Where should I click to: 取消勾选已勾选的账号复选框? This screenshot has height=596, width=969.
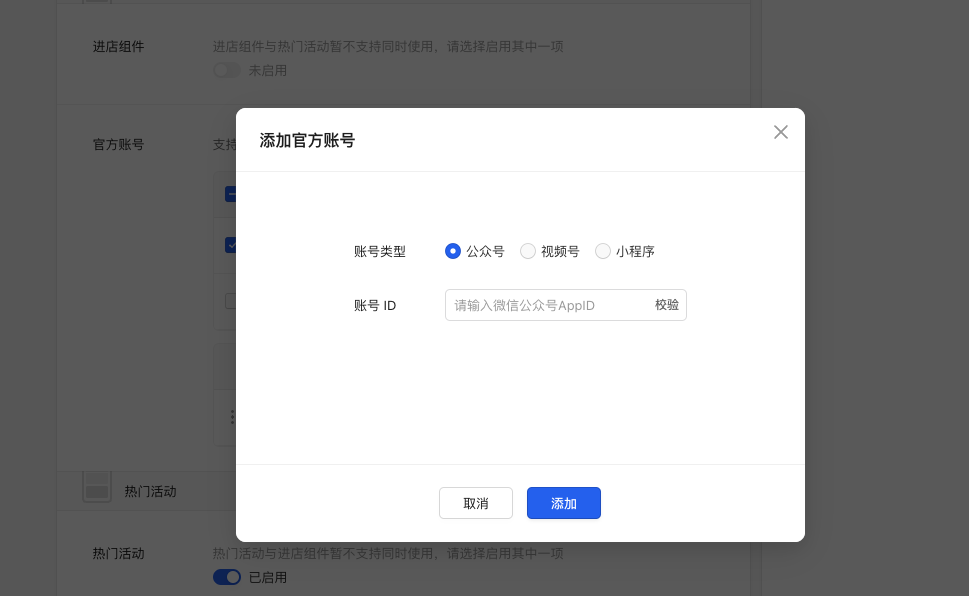coord(232,244)
